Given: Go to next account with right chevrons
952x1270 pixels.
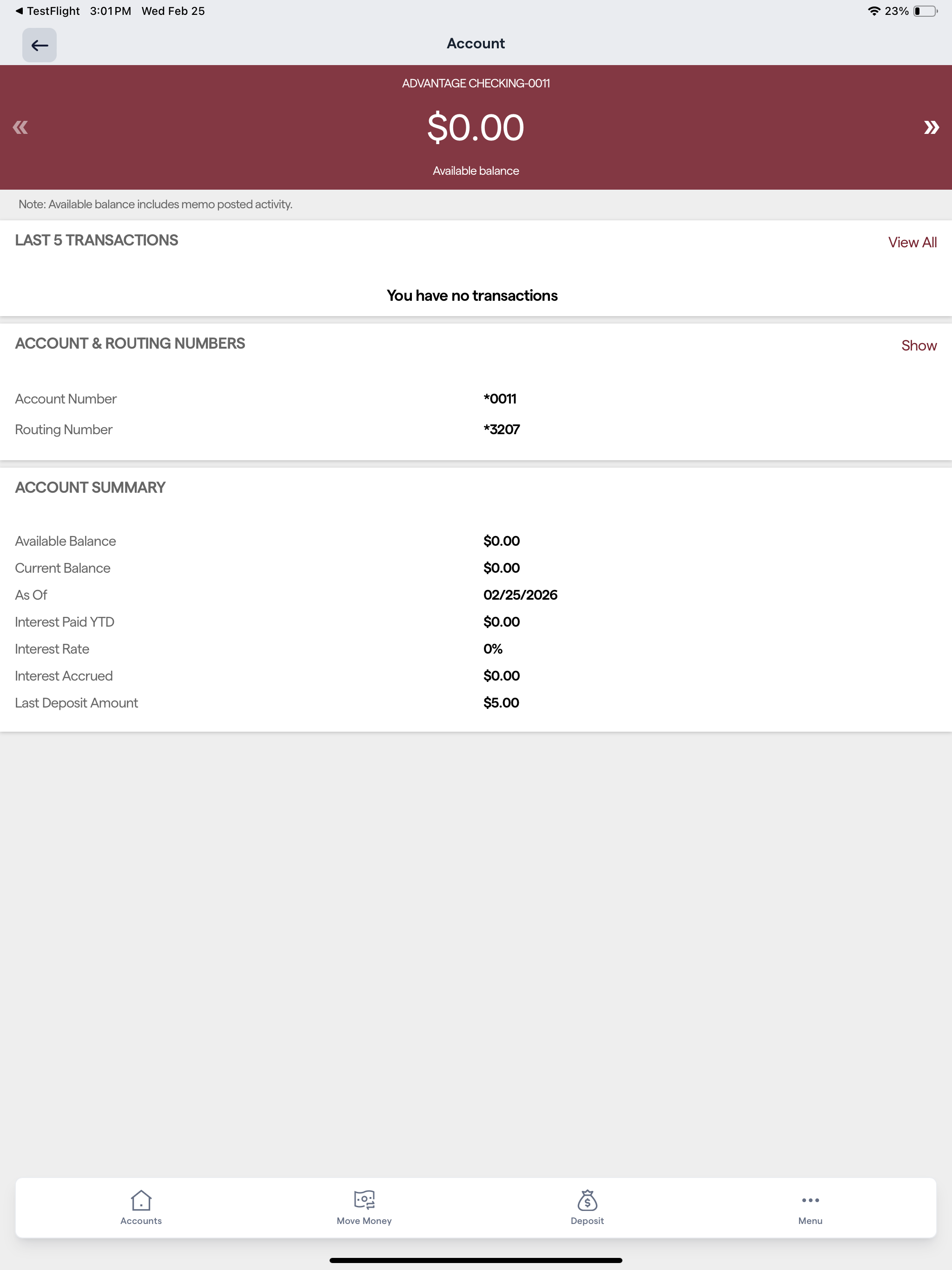Looking at the screenshot, I should pyautogui.click(x=931, y=127).
